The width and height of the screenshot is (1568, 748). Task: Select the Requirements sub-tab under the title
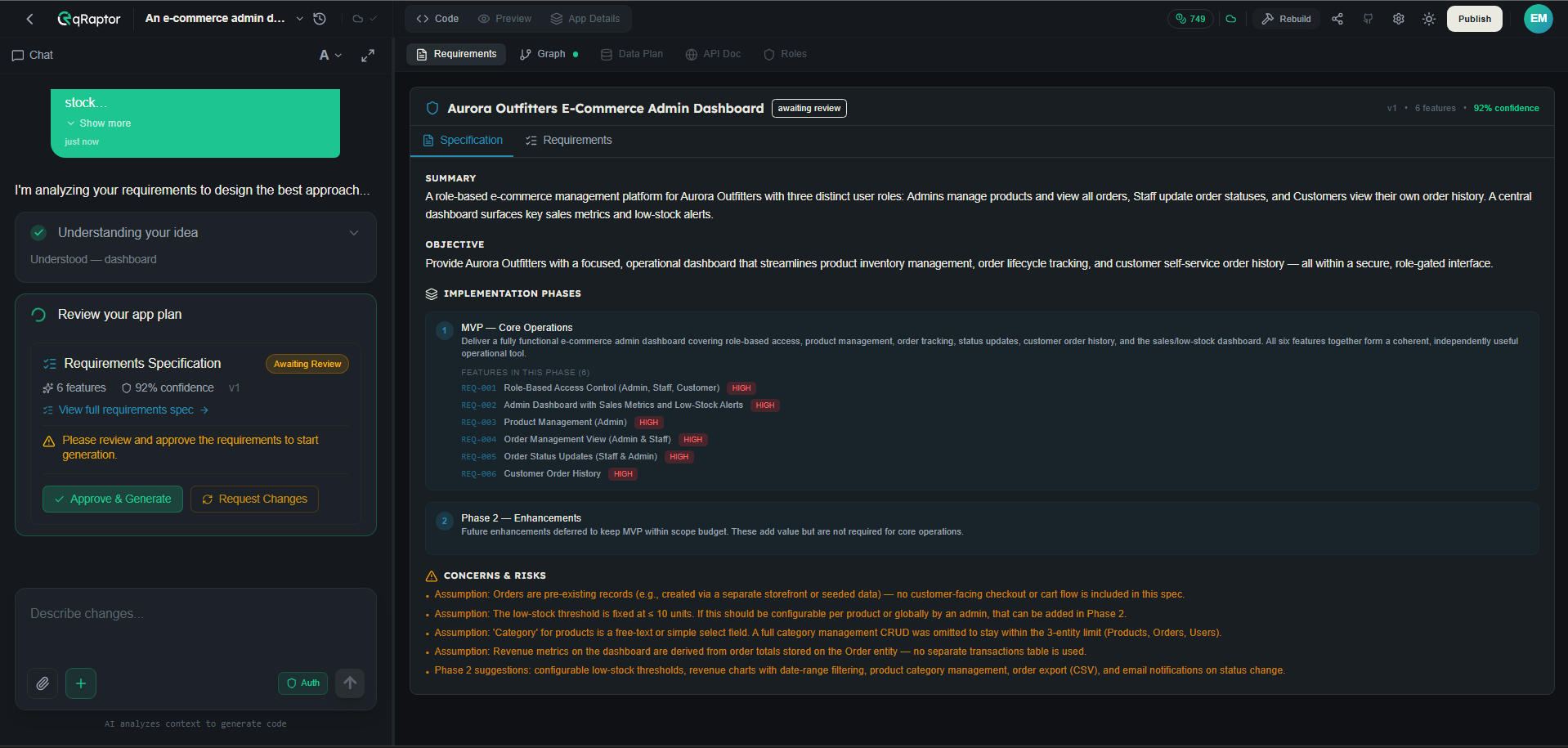click(568, 141)
